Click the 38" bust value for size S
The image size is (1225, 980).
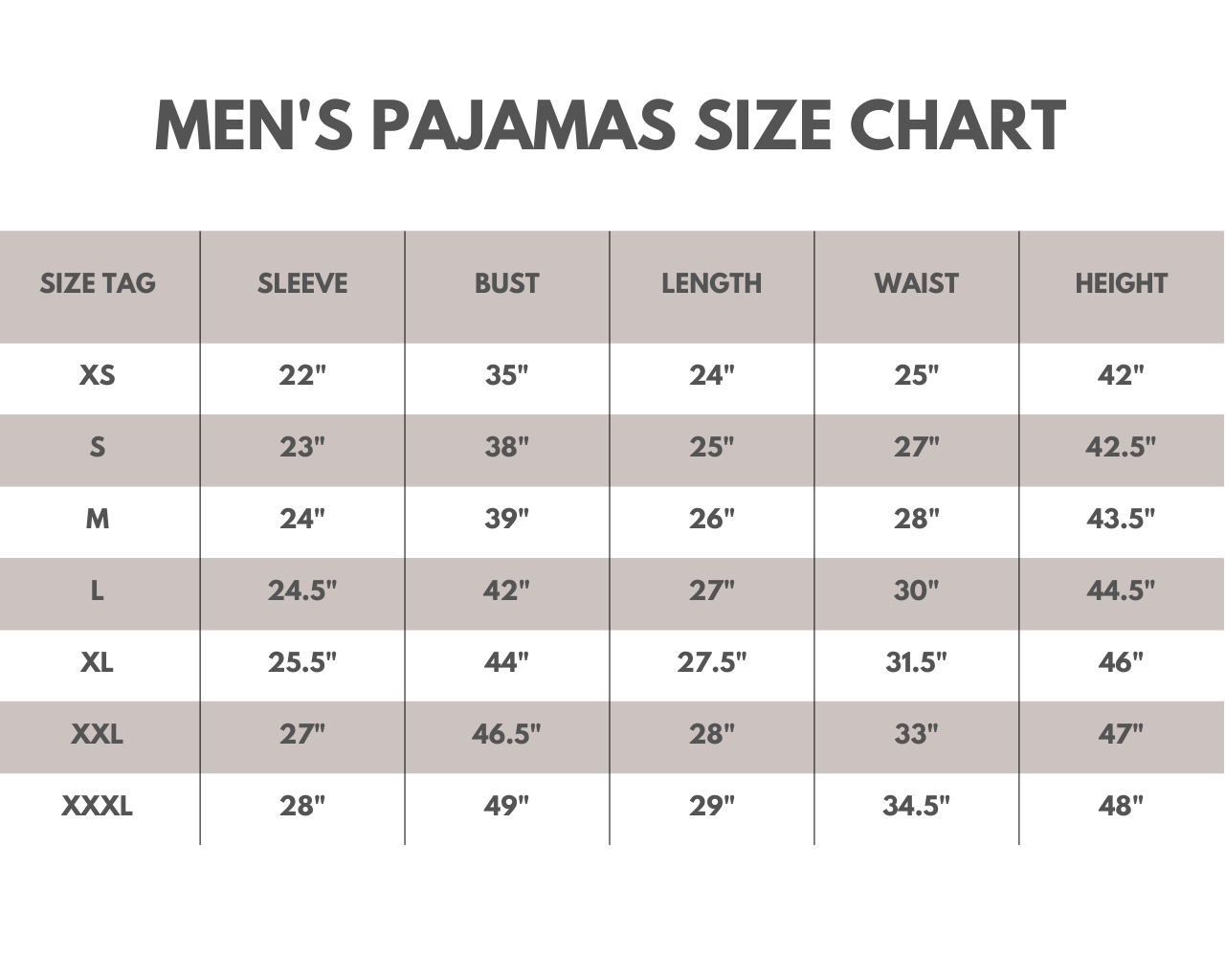coord(507,447)
